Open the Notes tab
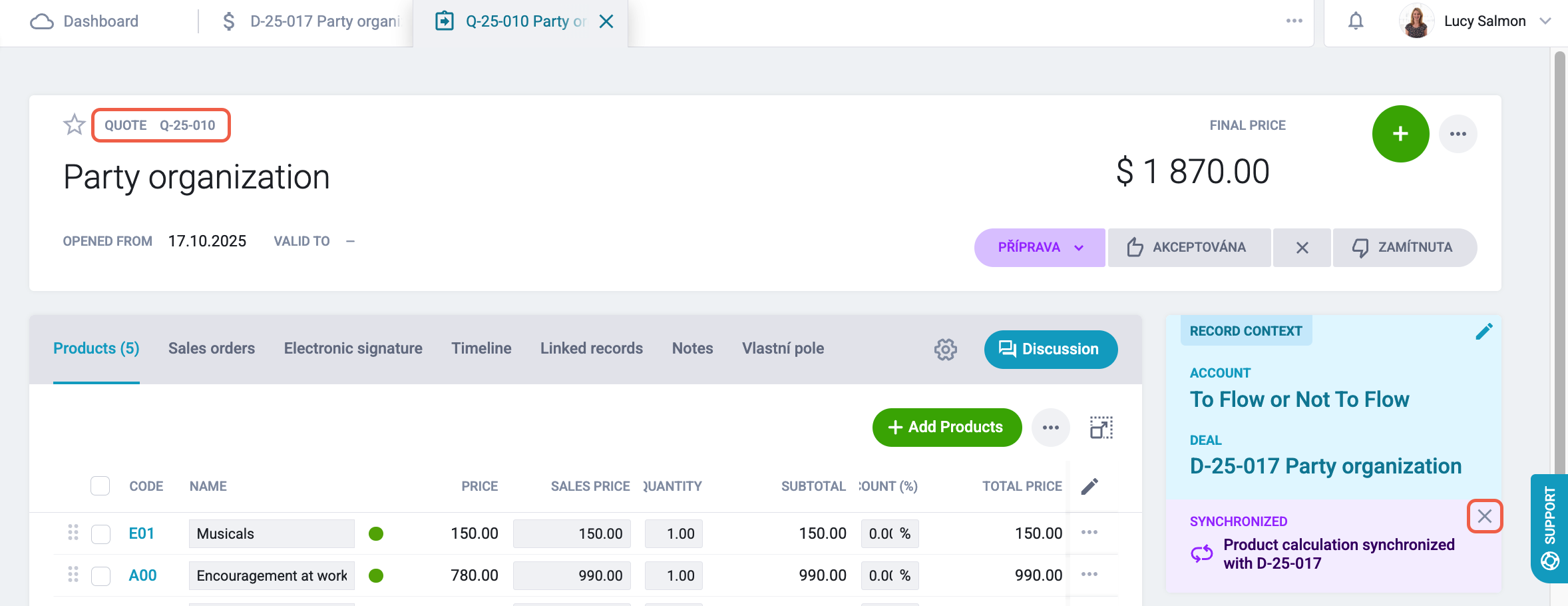This screenshot has width=1568, height=606. 693,348
